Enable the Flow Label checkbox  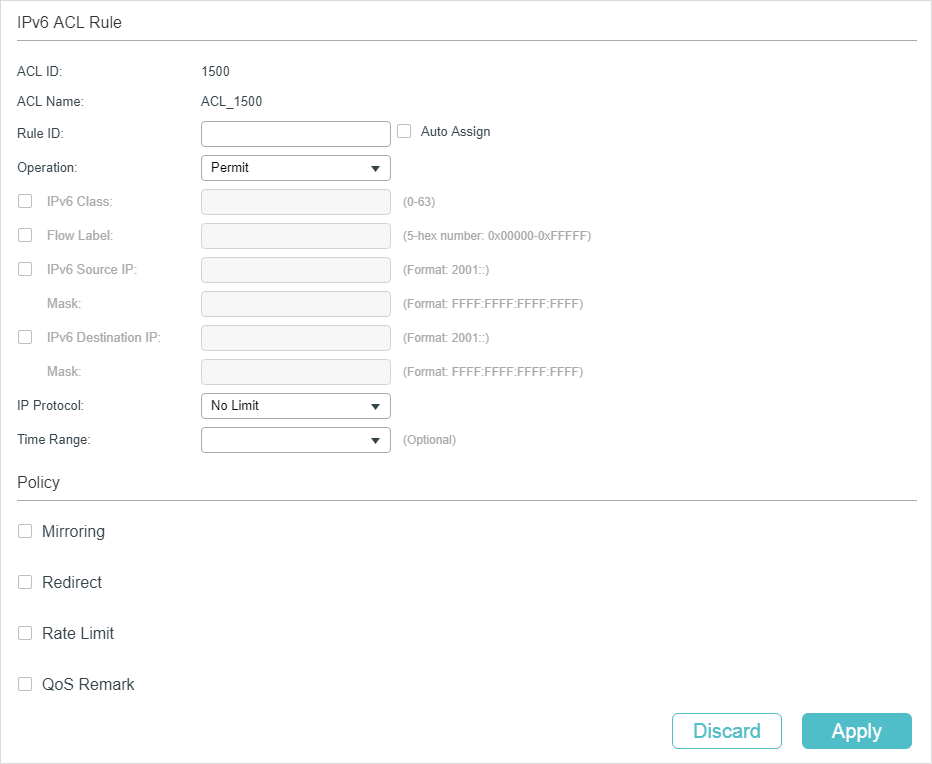pyautogui.click(x=25, y=235)
